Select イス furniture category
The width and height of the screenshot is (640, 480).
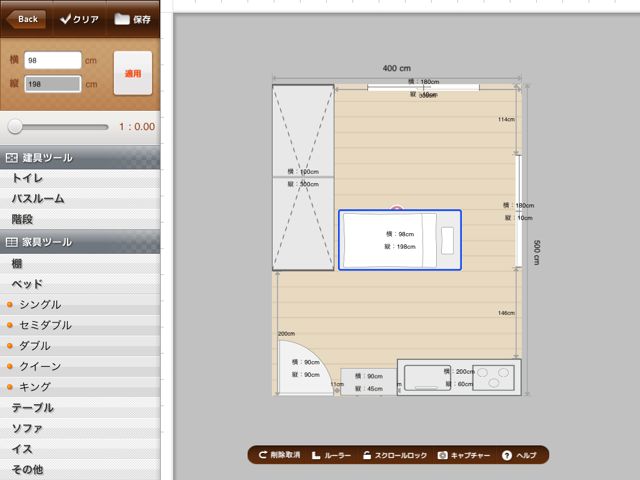(80, 449)
